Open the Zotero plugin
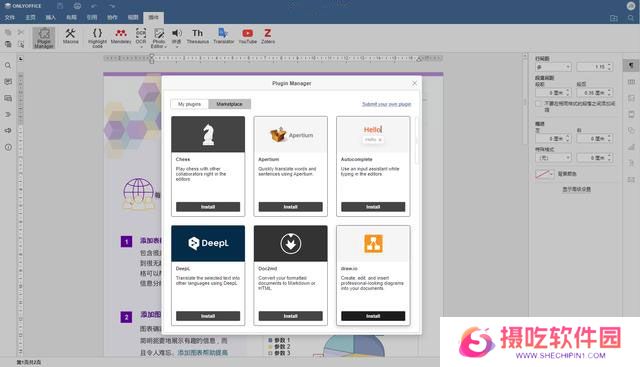The height and width of the screenshot is (367, 640). [268, 36]
